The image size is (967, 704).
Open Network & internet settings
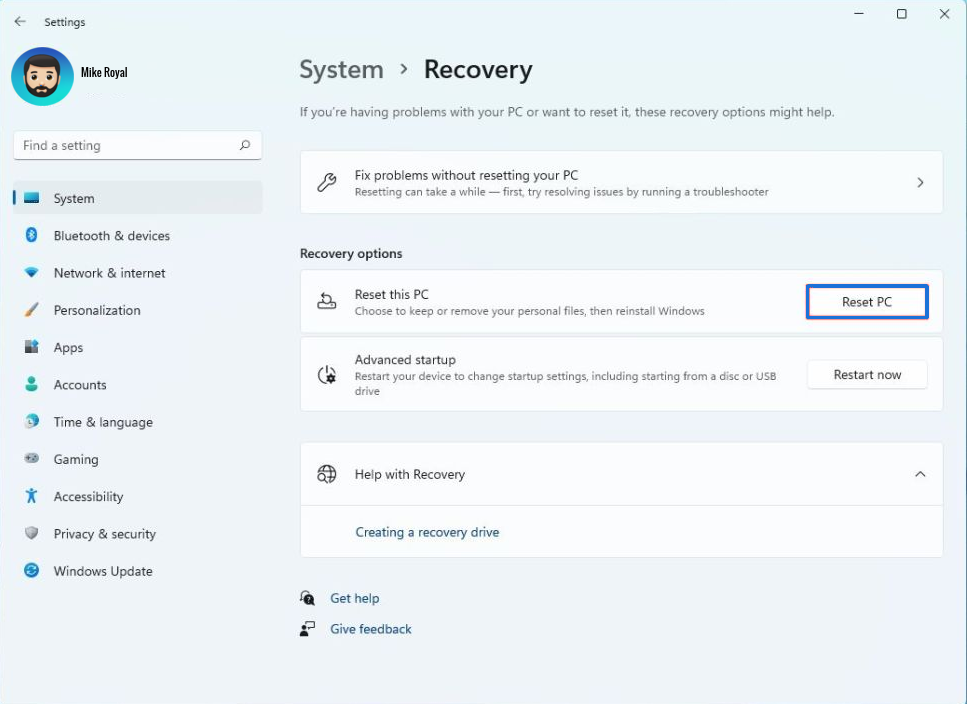[x=138, y=272]
